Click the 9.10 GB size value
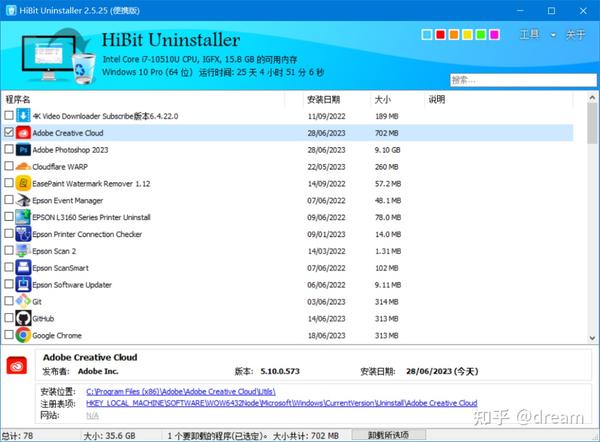 pyautogui.click(x=387, y=150)
